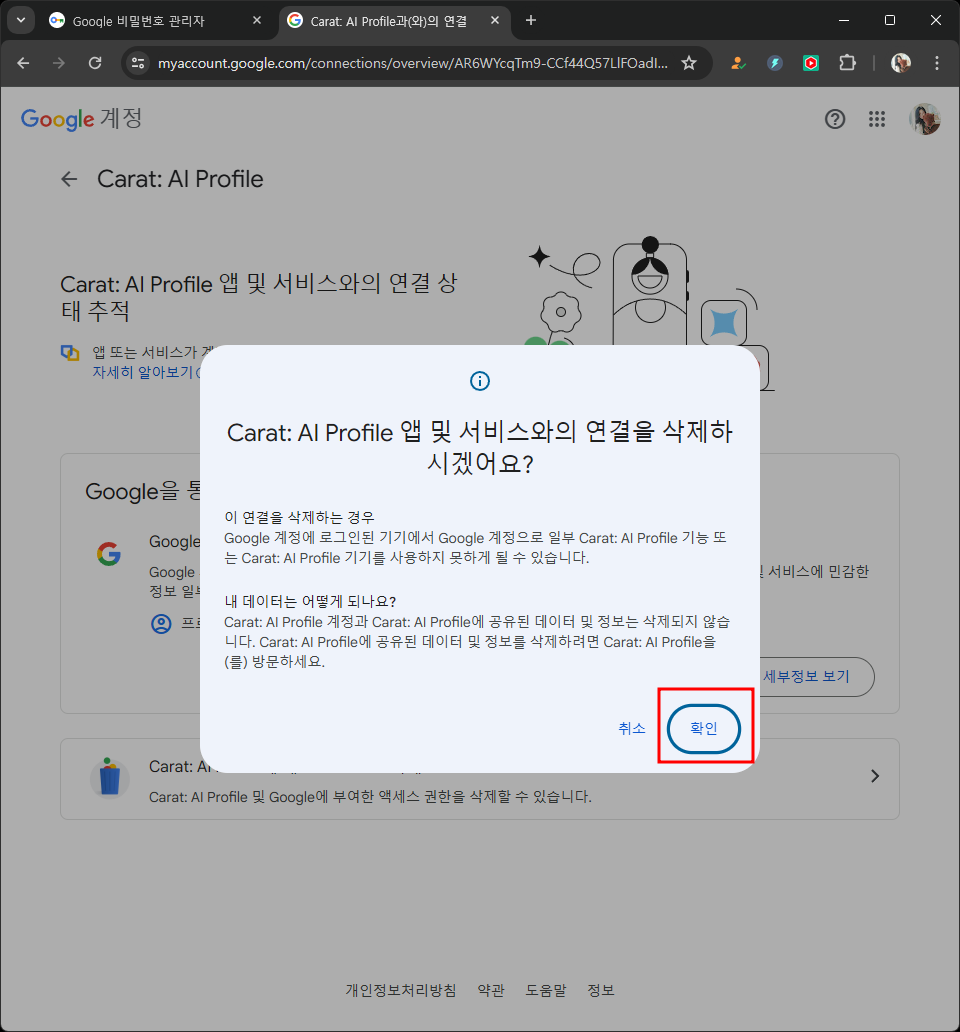The width and height of the screenshot is (960, 1032).
Task: Click the address bar URL
Action: [x=413, y=63]
